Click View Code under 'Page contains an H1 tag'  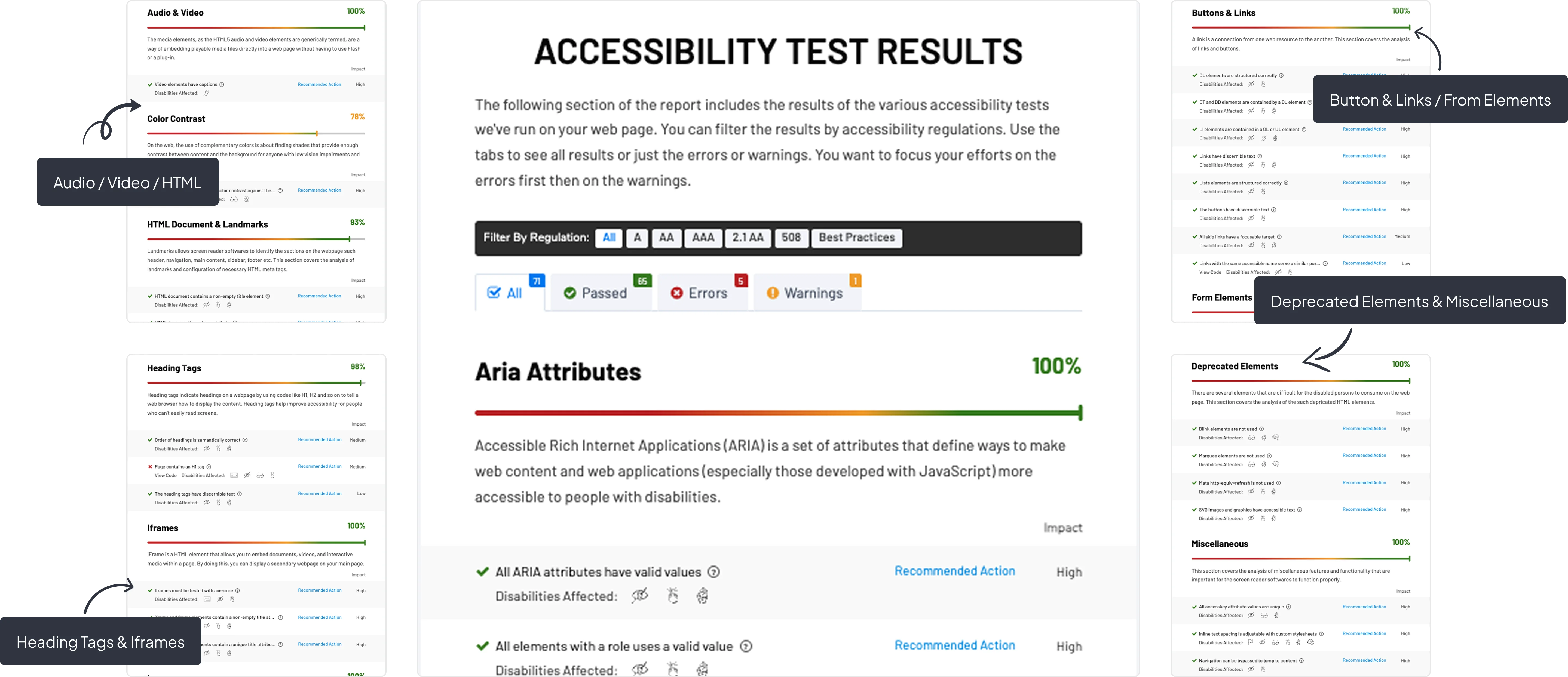pos(166,476)
